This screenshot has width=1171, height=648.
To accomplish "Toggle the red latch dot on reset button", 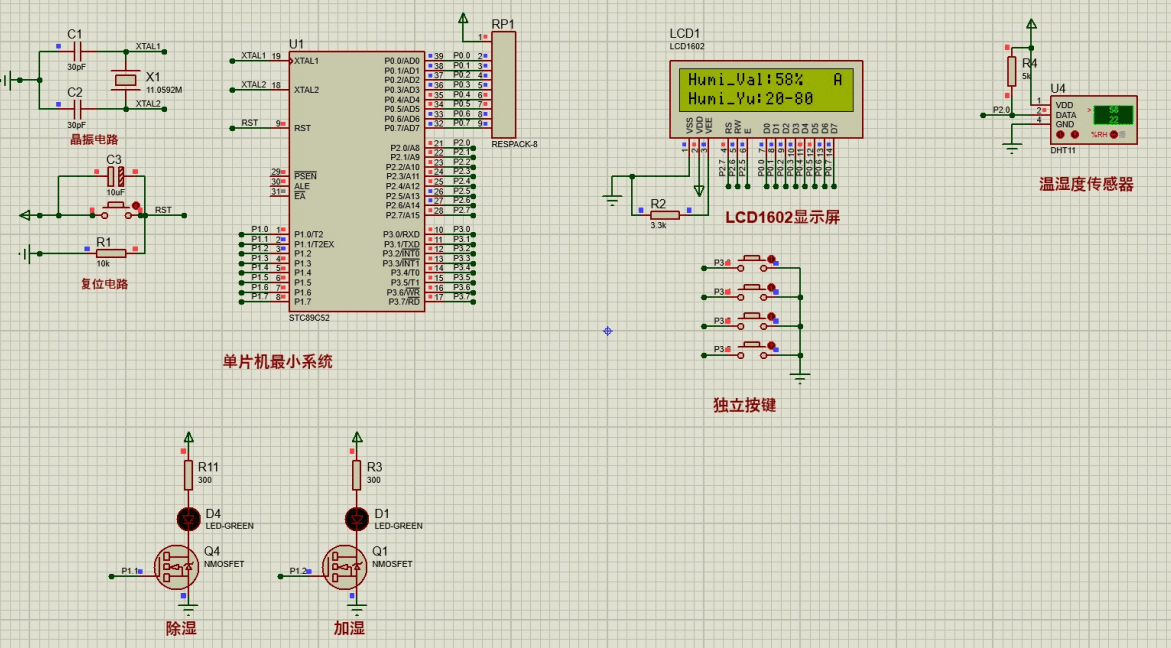I will tap(136, 205).
